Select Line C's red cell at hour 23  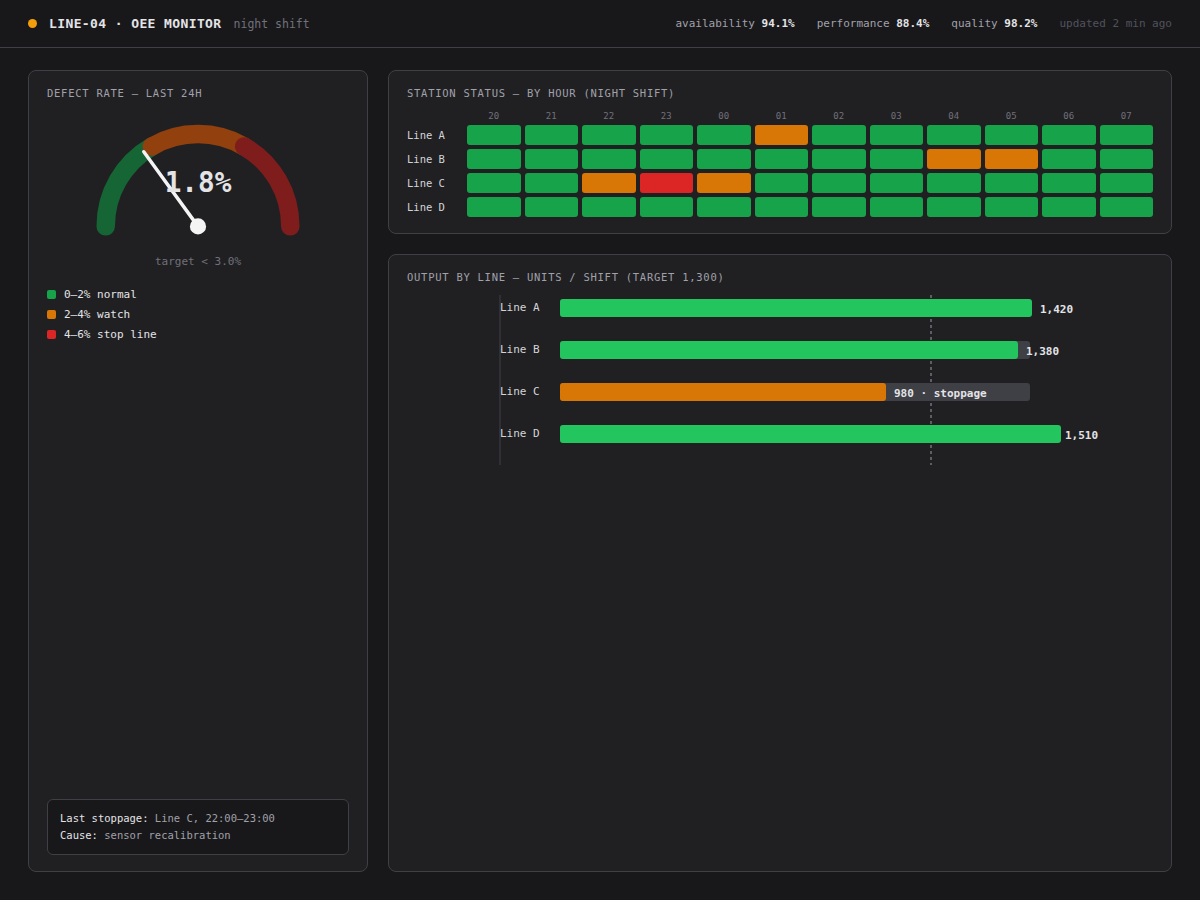click(x=666, y=183)
